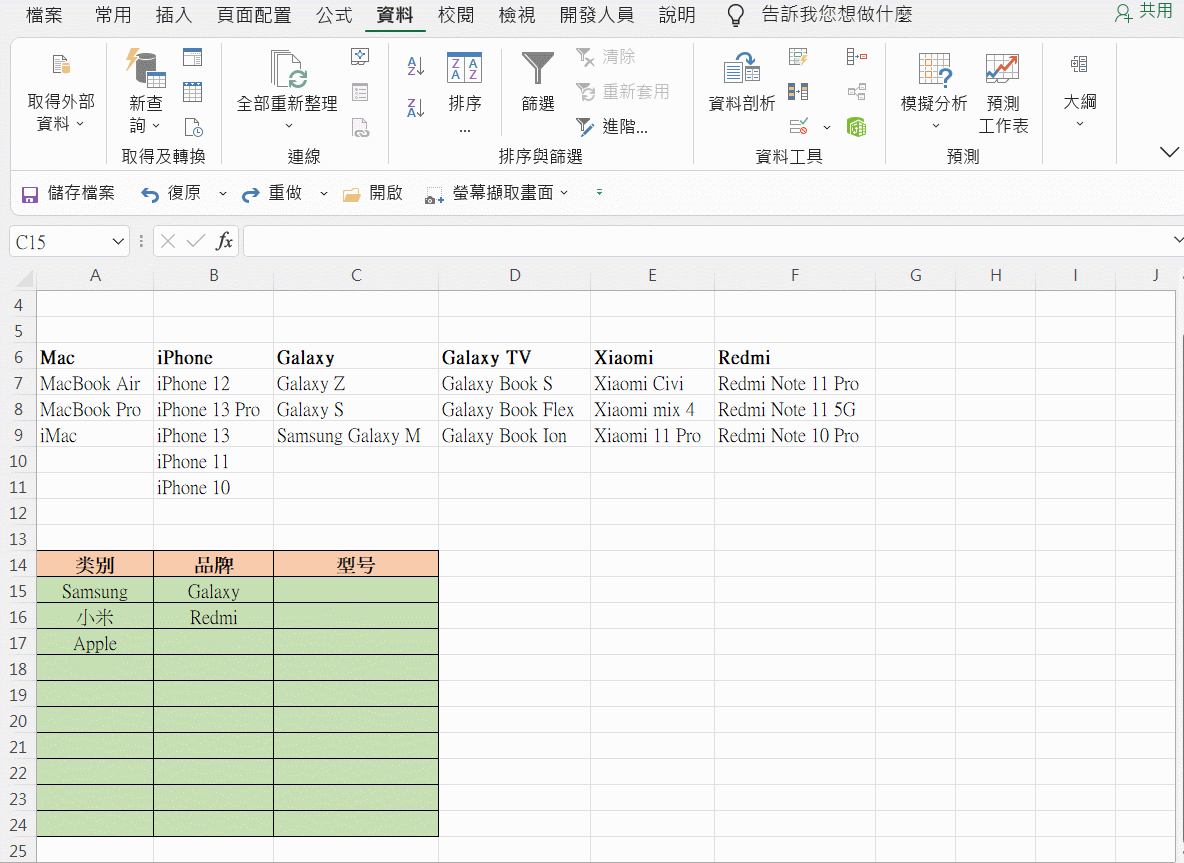The width and height of the screenshot is (1184, 863).
Task: Collapse the ribbon with the chevron
Action: coord(1169,153)
